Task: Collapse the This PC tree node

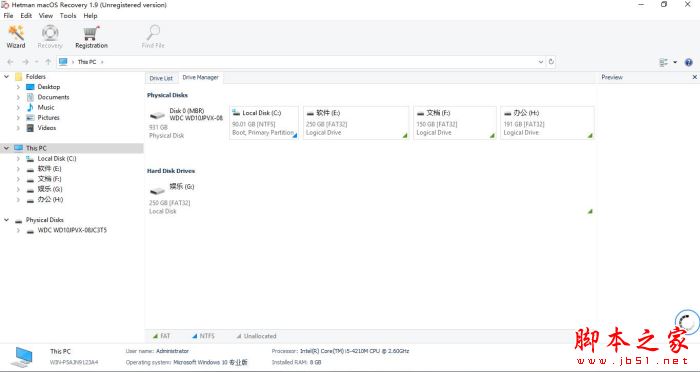Action: click(7, 148)
